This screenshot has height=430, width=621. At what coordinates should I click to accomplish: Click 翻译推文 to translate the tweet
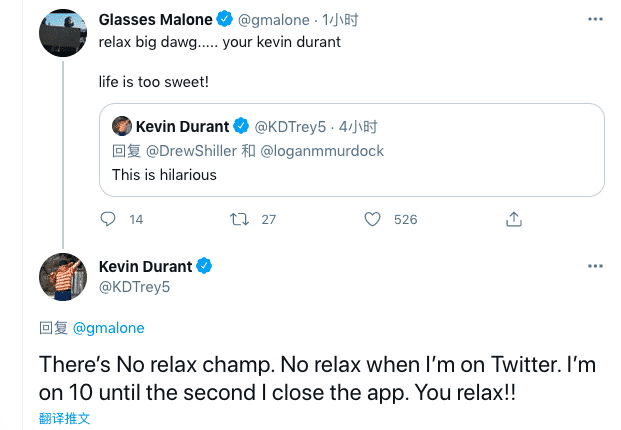(x=64, y=418)
